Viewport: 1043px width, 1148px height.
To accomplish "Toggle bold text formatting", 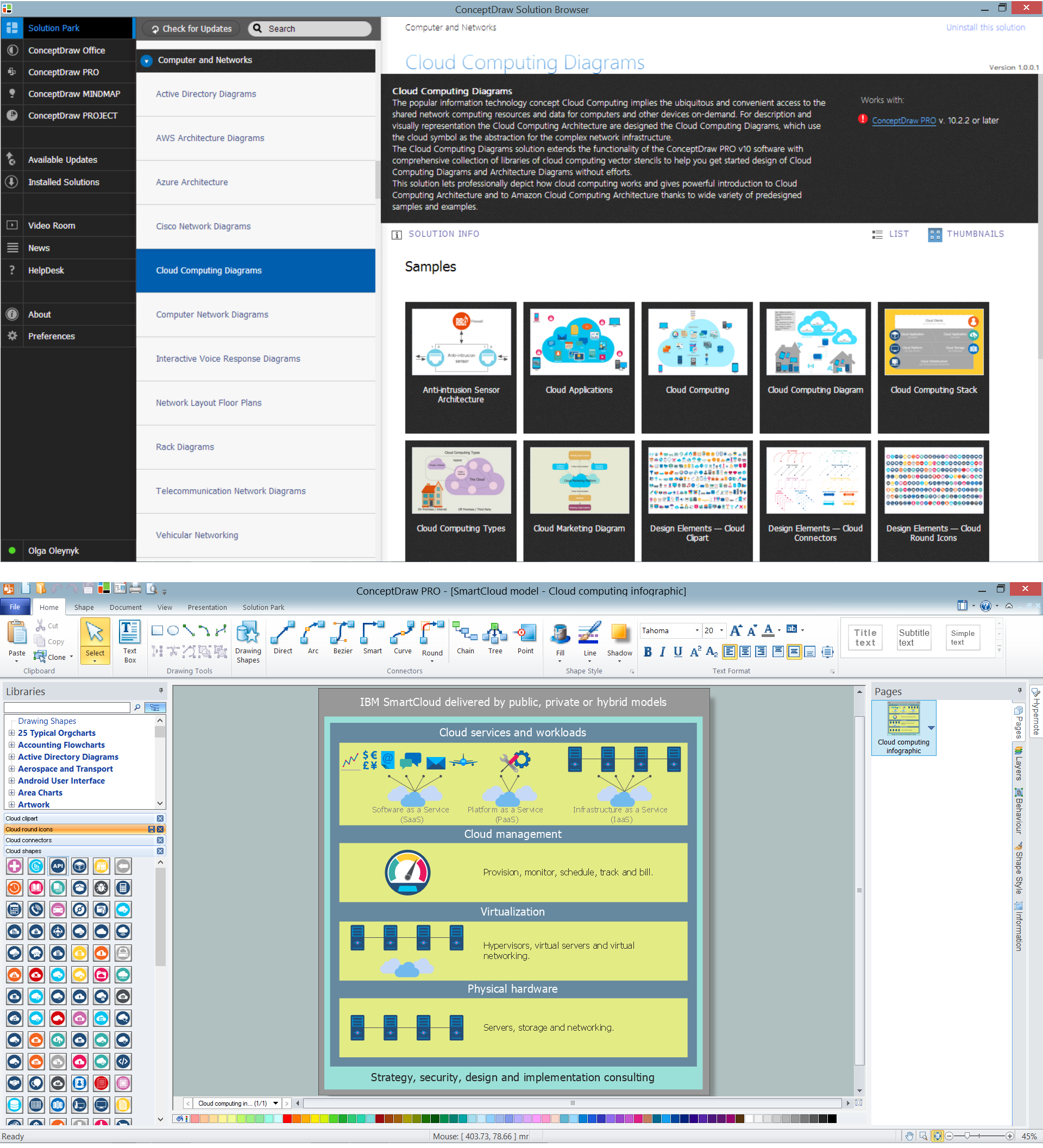I will tap(648, 652).
